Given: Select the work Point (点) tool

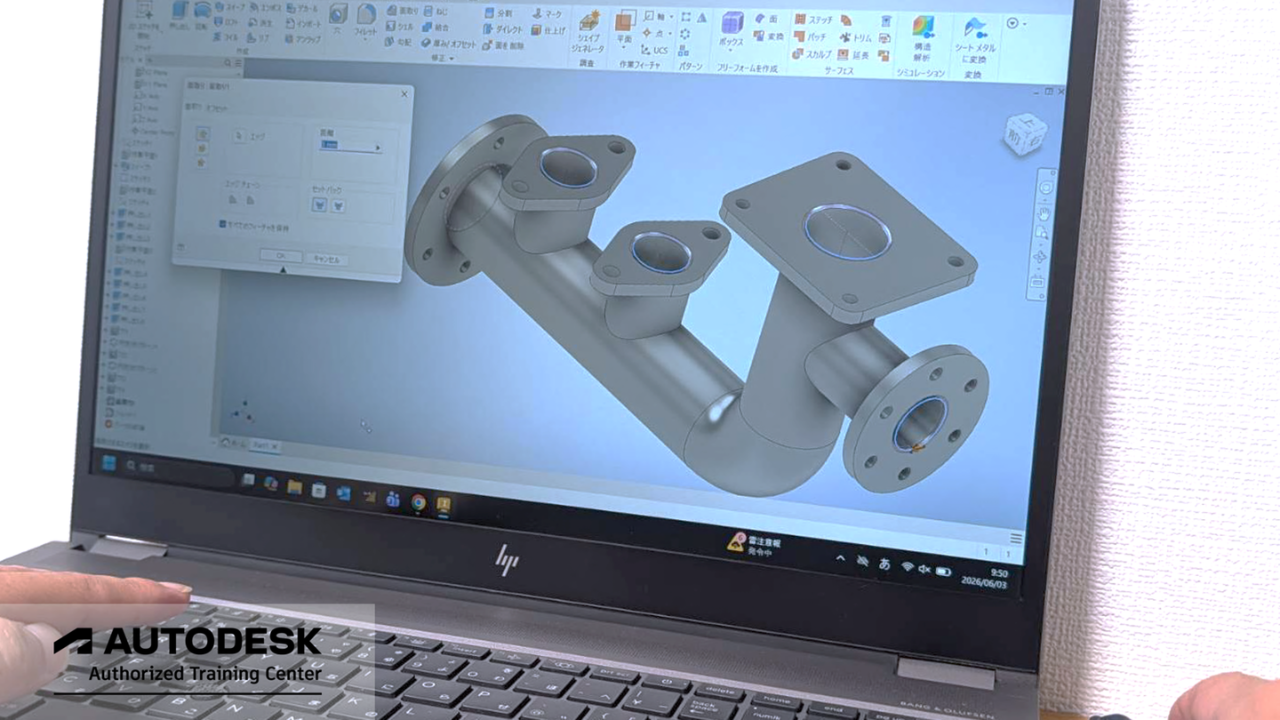Looking at the screenshot, I should click(653, 33).
